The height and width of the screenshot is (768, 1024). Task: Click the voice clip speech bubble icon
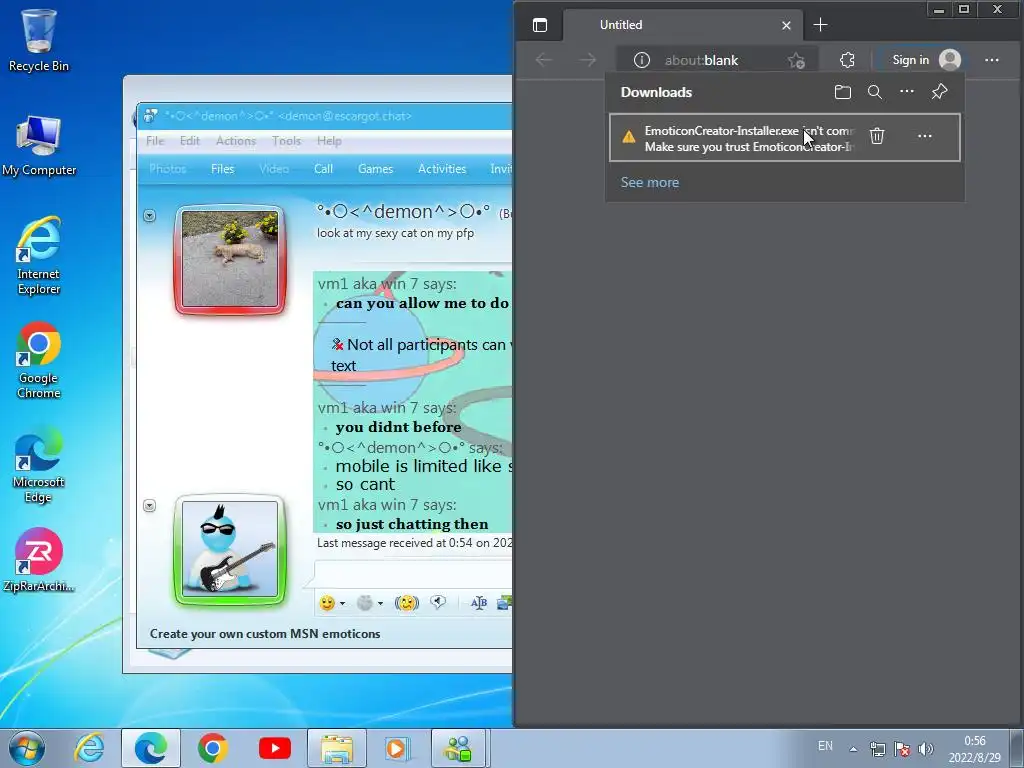pos(438,602)
